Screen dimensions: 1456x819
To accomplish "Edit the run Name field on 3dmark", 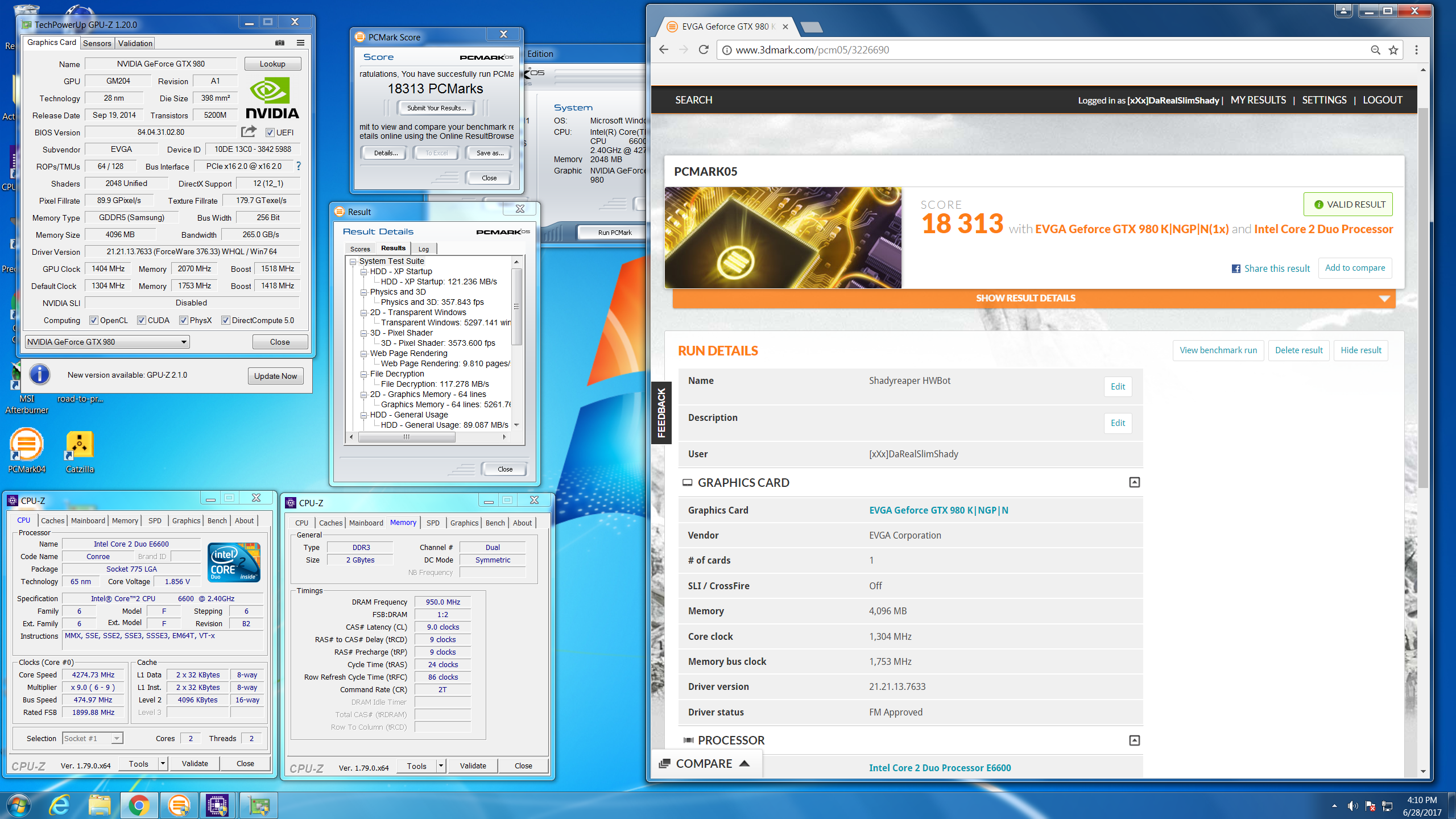I will tap(1118, 387).
